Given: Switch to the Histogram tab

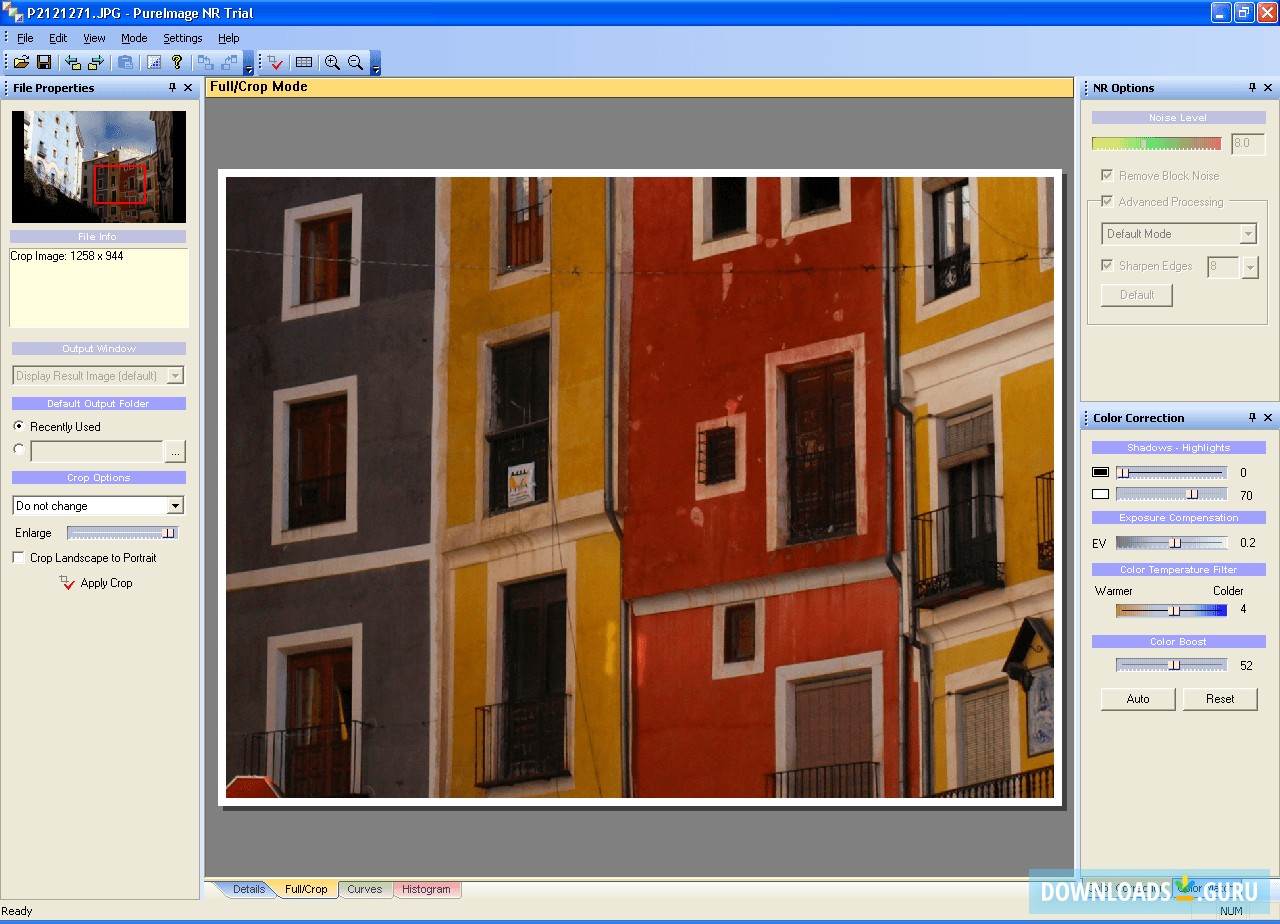Looking at the screenshot, I should [x=427, y=889].
